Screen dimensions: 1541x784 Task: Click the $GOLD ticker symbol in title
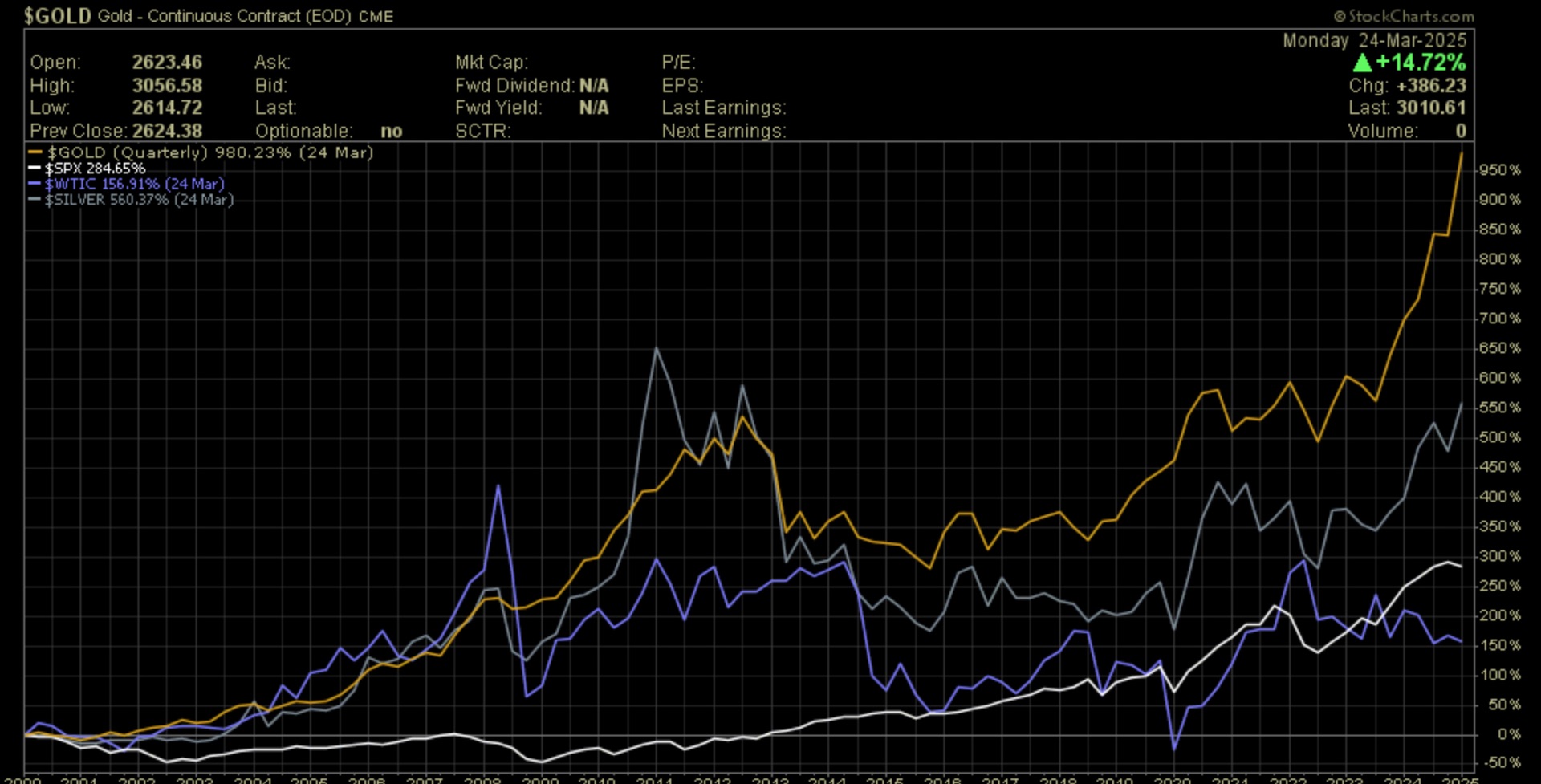(57, 16)
